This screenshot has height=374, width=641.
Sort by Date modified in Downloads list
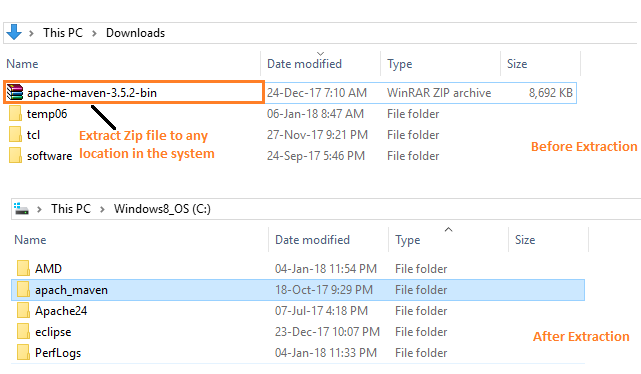point(304,64)
